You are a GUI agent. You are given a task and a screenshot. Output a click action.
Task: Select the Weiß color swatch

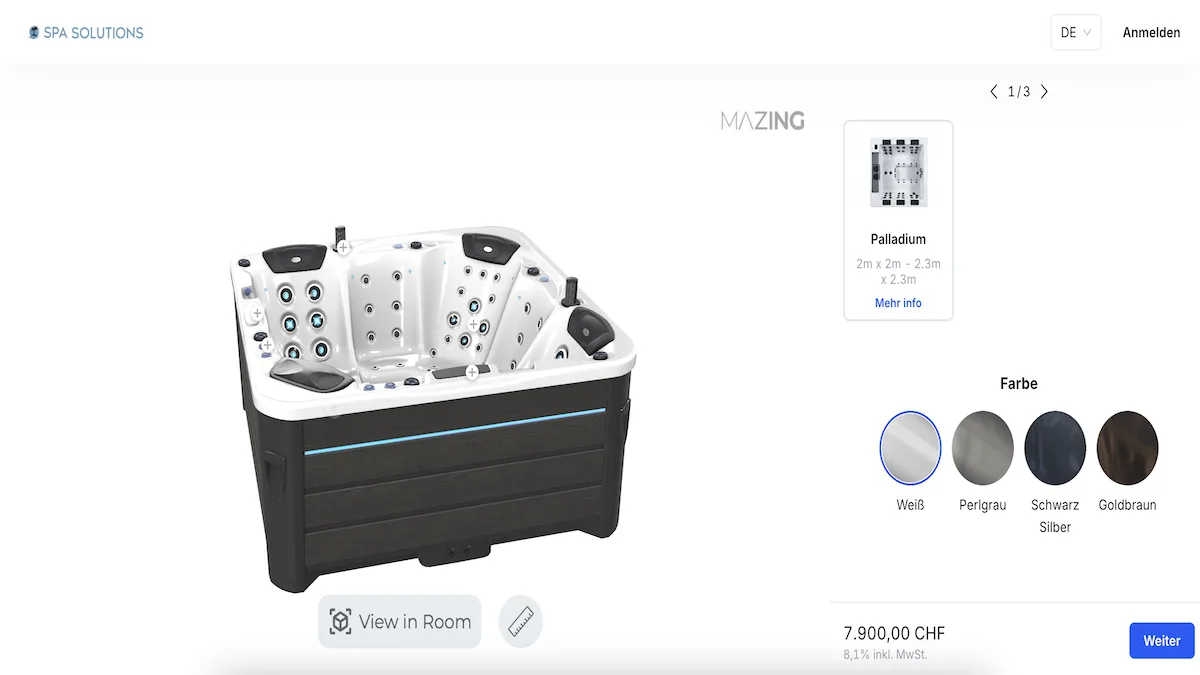coord(910,447)
